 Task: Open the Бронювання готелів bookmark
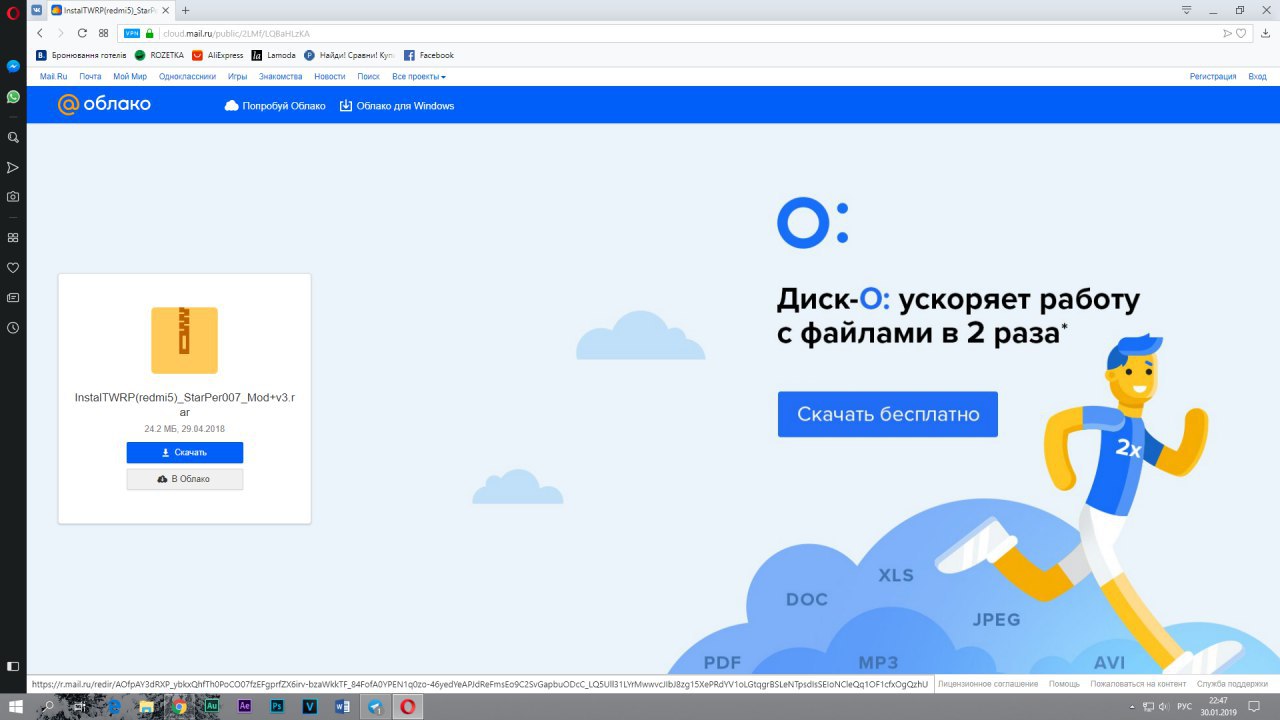coord(81,55)
